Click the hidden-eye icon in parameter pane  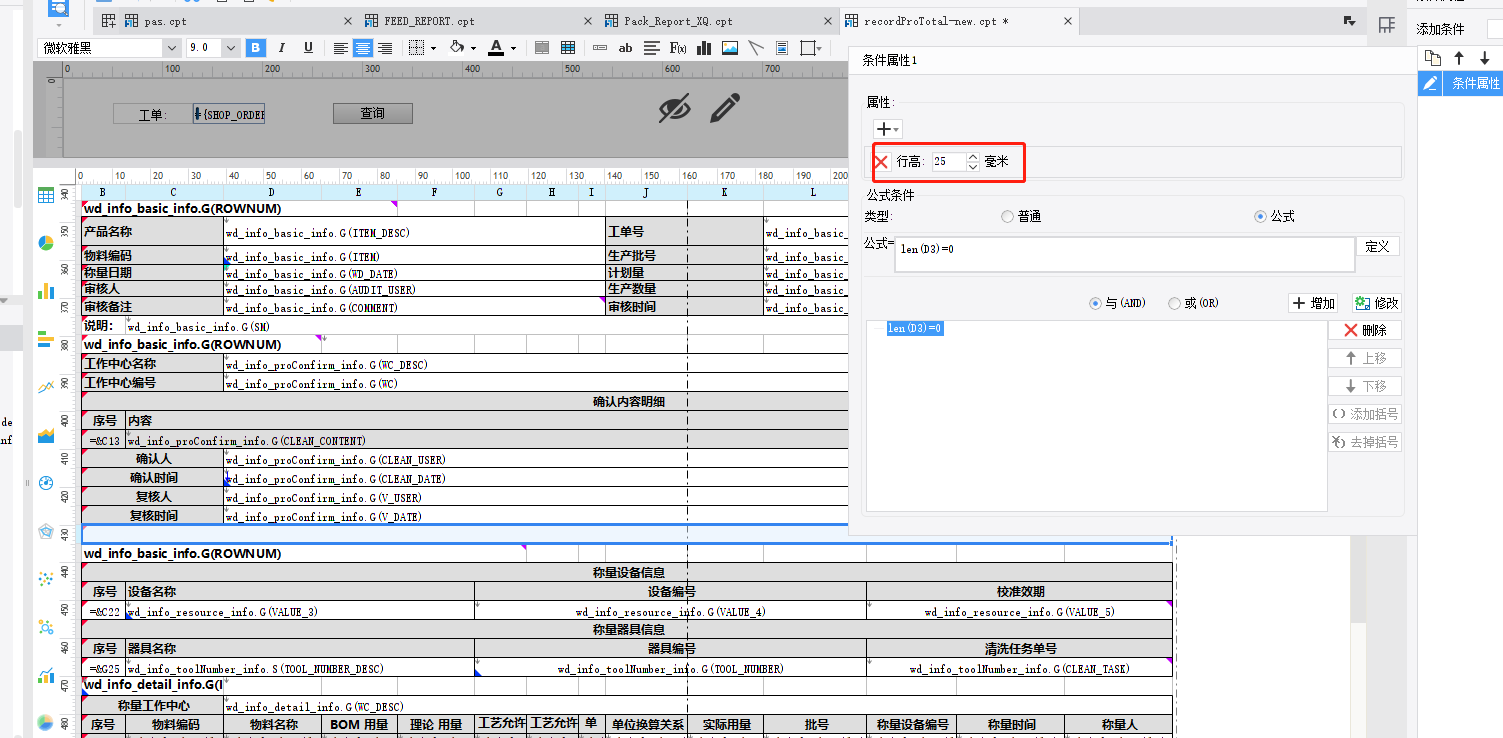pos(675,108)
